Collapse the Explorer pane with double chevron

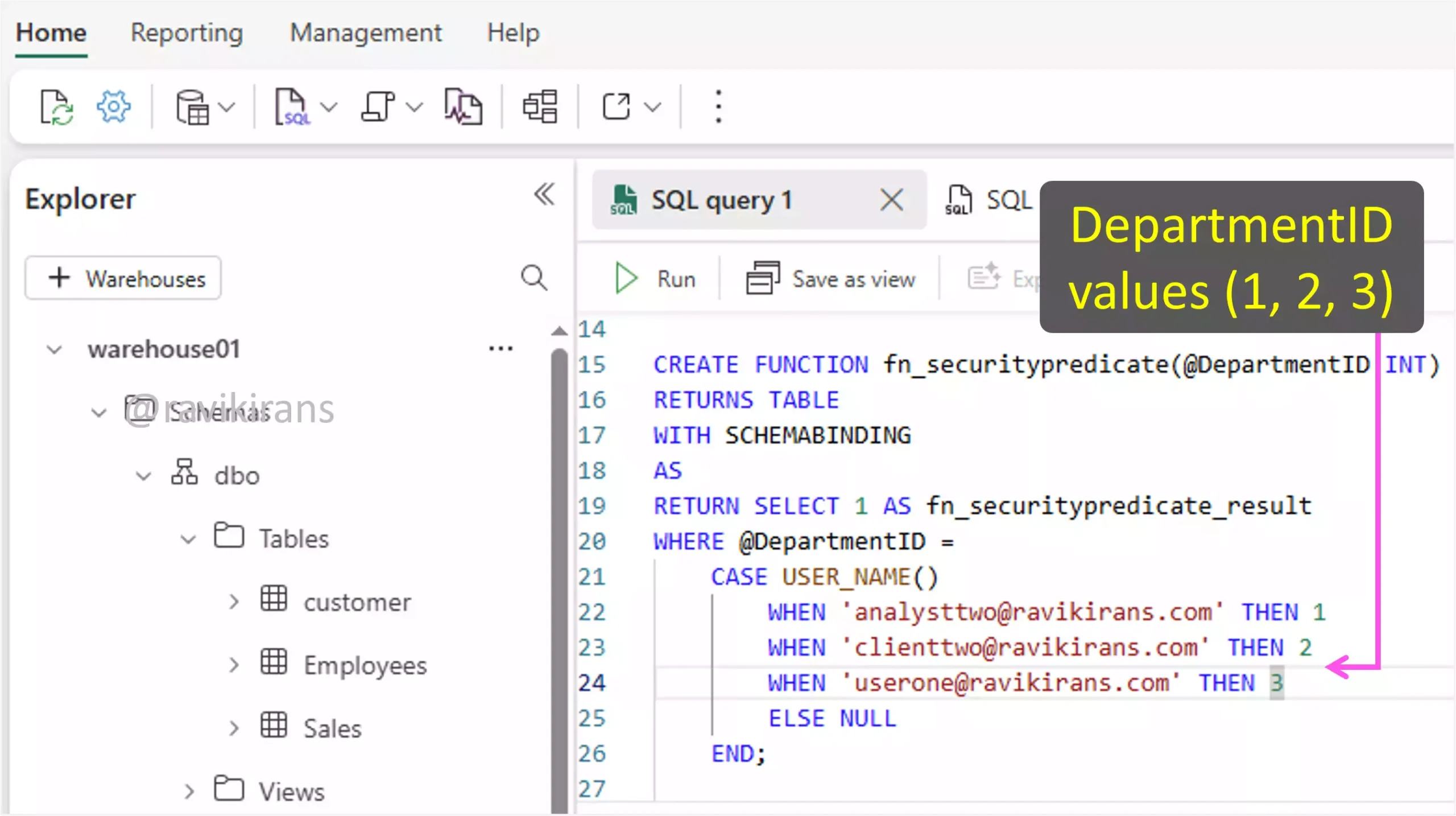click(x=544, y=194)
